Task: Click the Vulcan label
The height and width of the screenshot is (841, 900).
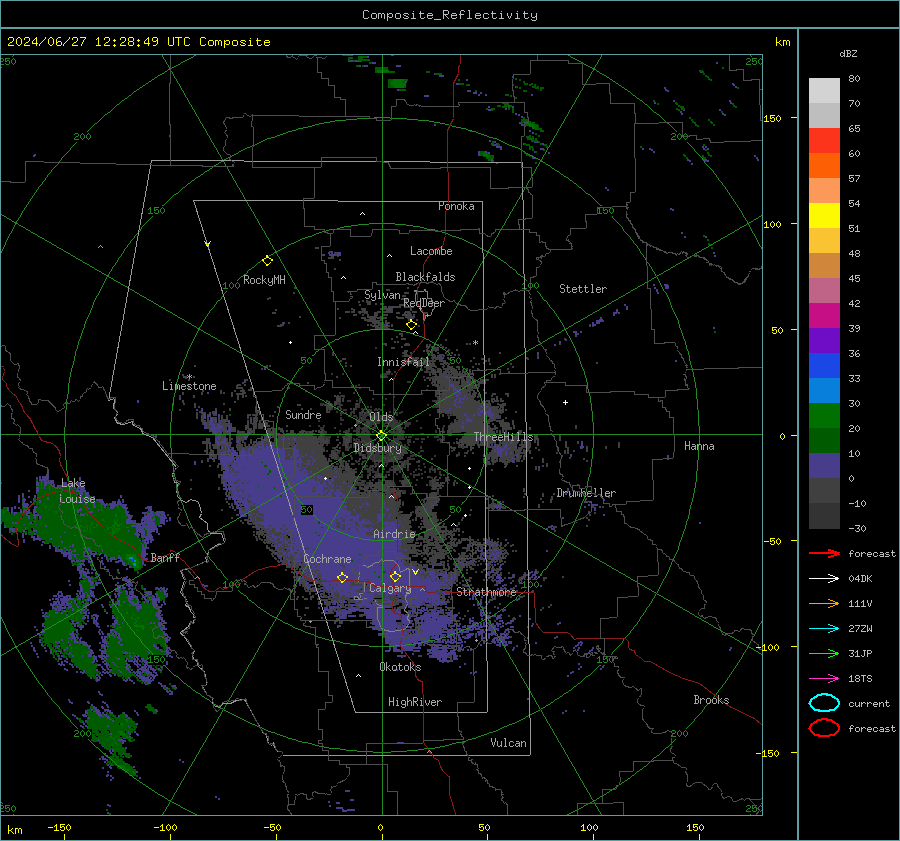Action: (508, 743)
